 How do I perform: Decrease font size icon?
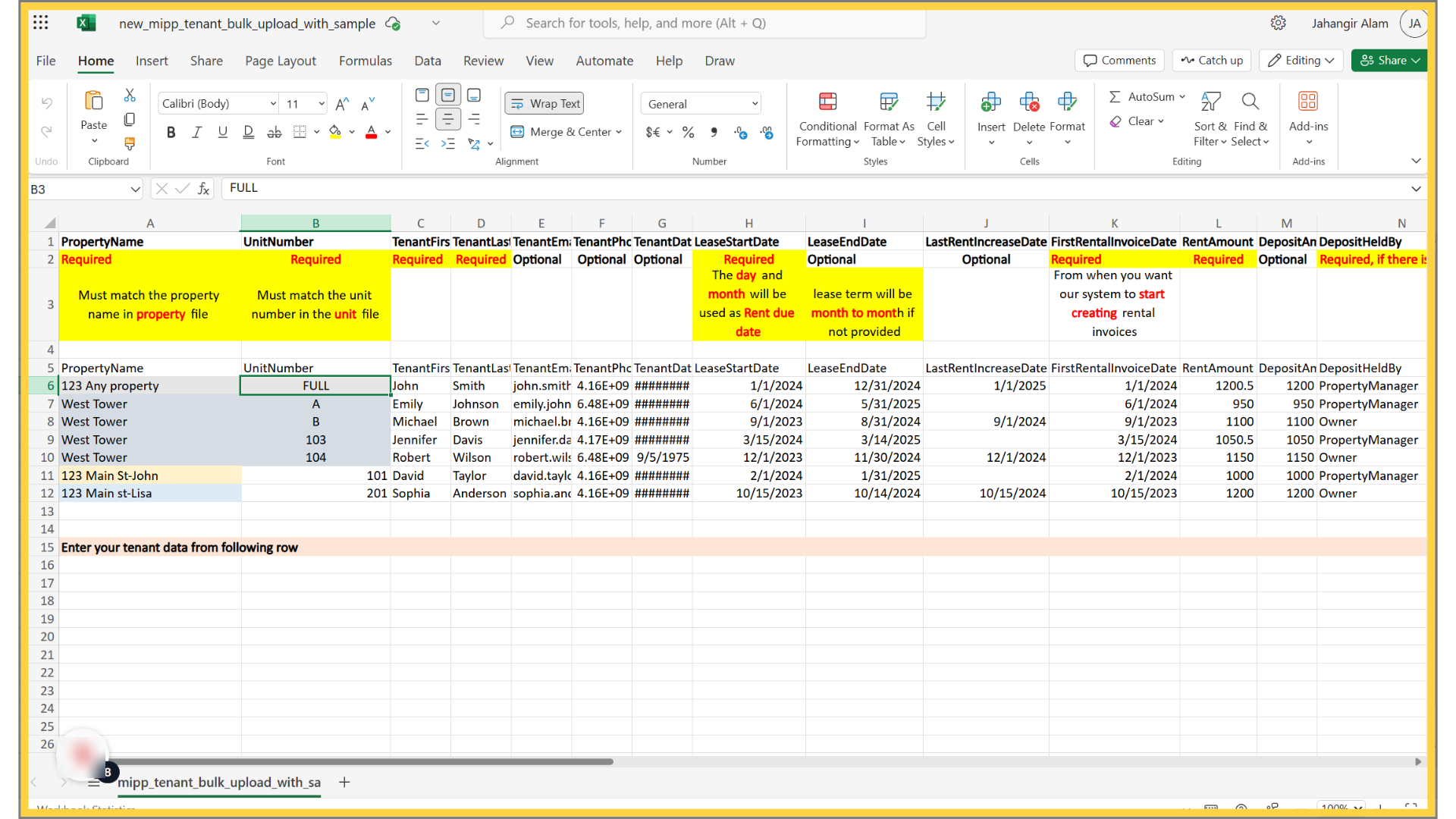coord(369,104)
